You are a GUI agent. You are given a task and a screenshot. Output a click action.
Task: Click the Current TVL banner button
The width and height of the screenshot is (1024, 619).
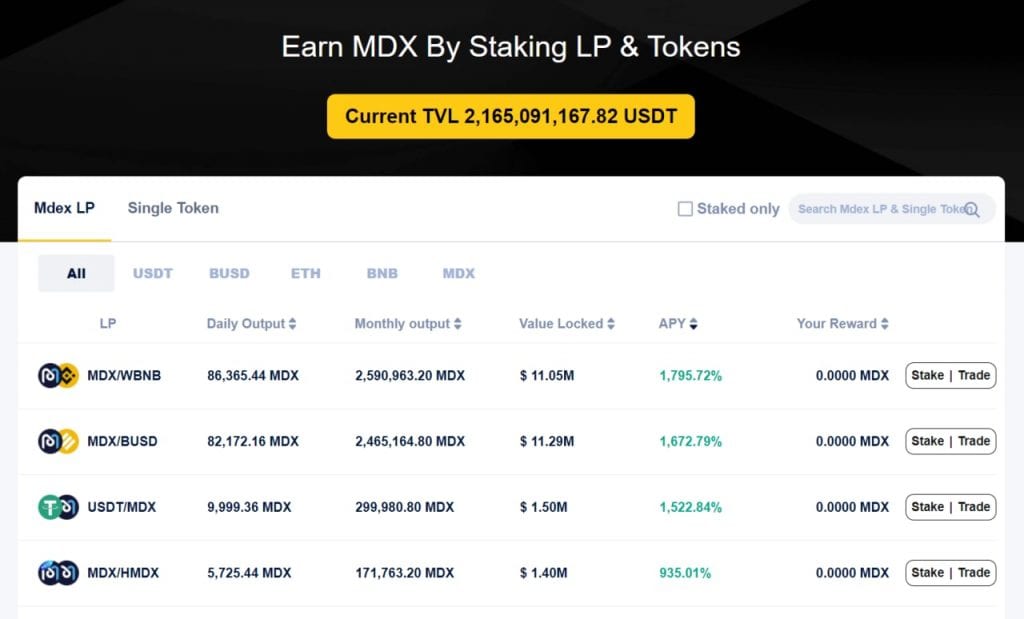point(511,115)
